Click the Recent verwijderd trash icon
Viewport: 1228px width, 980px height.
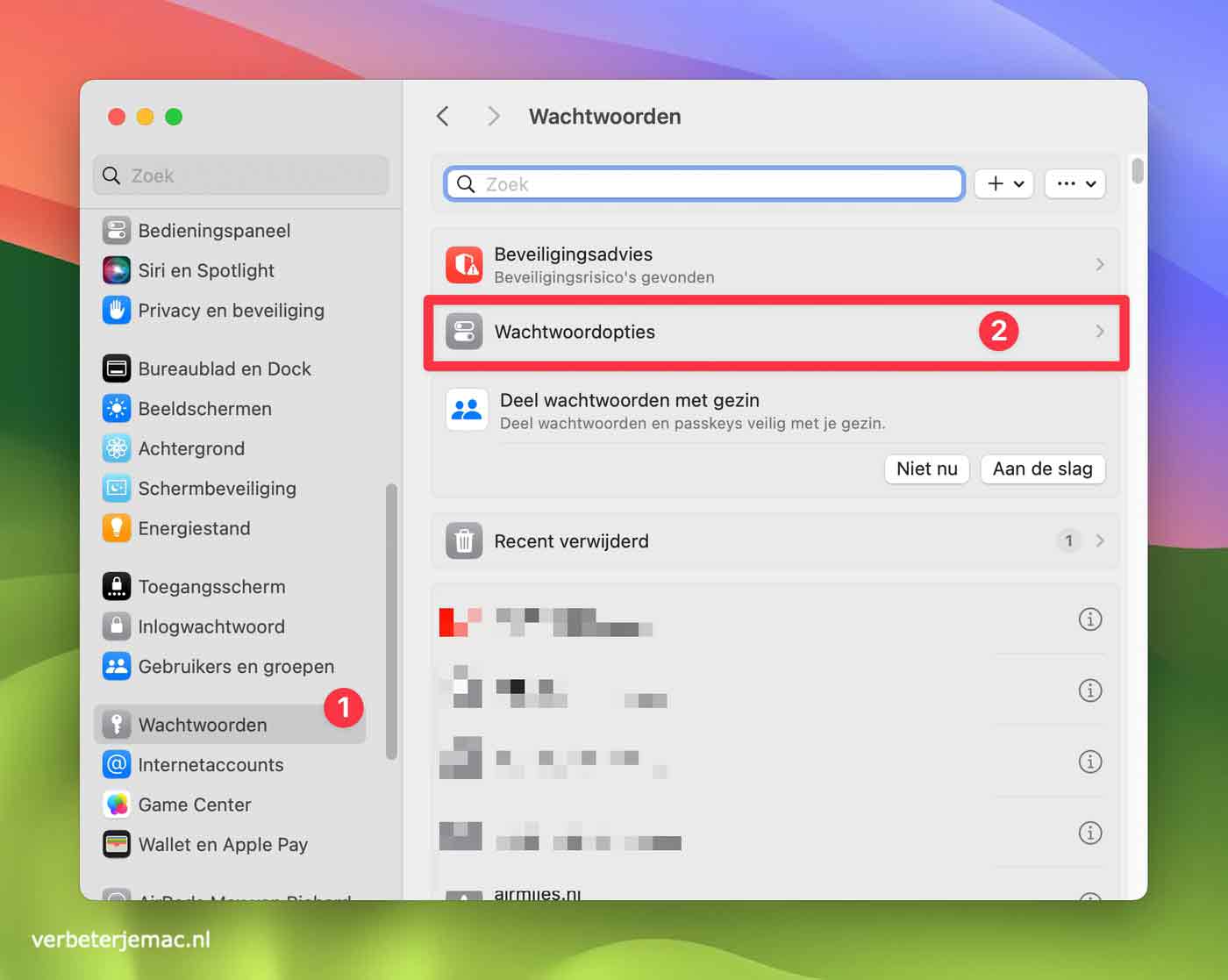(x=464, y=541)
